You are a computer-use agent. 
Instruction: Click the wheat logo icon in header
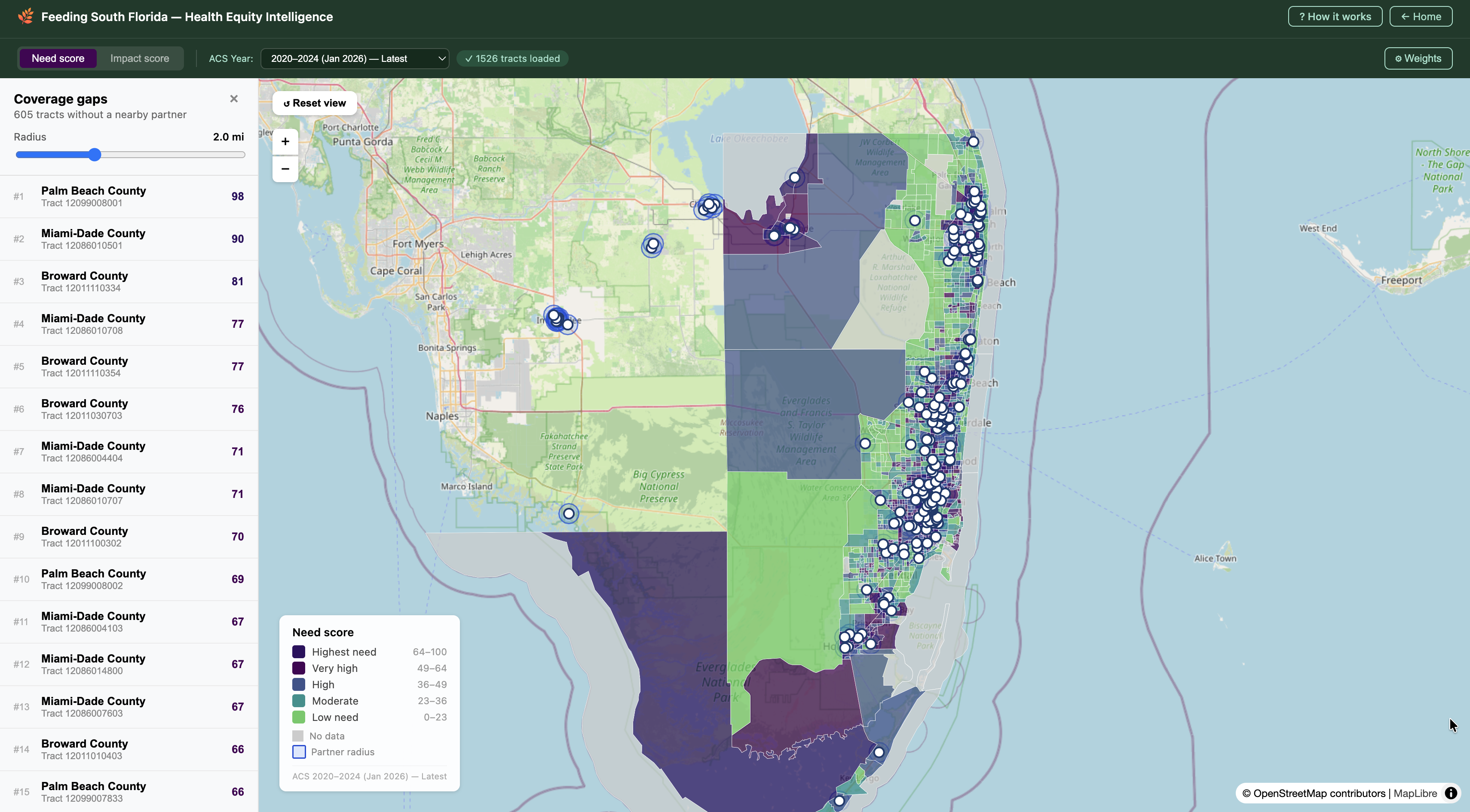click(26, 16)
